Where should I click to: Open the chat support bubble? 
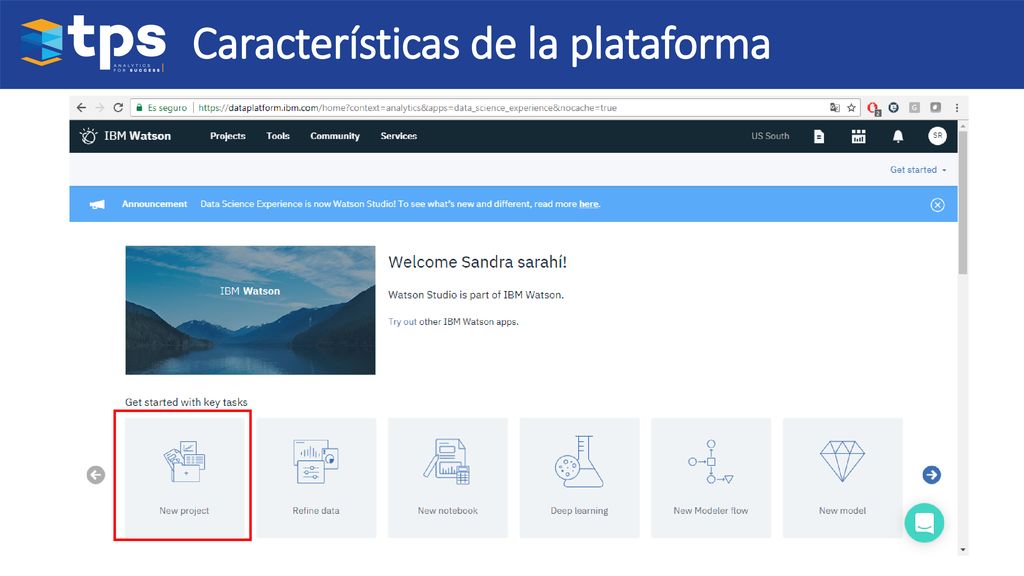[924, 523]
